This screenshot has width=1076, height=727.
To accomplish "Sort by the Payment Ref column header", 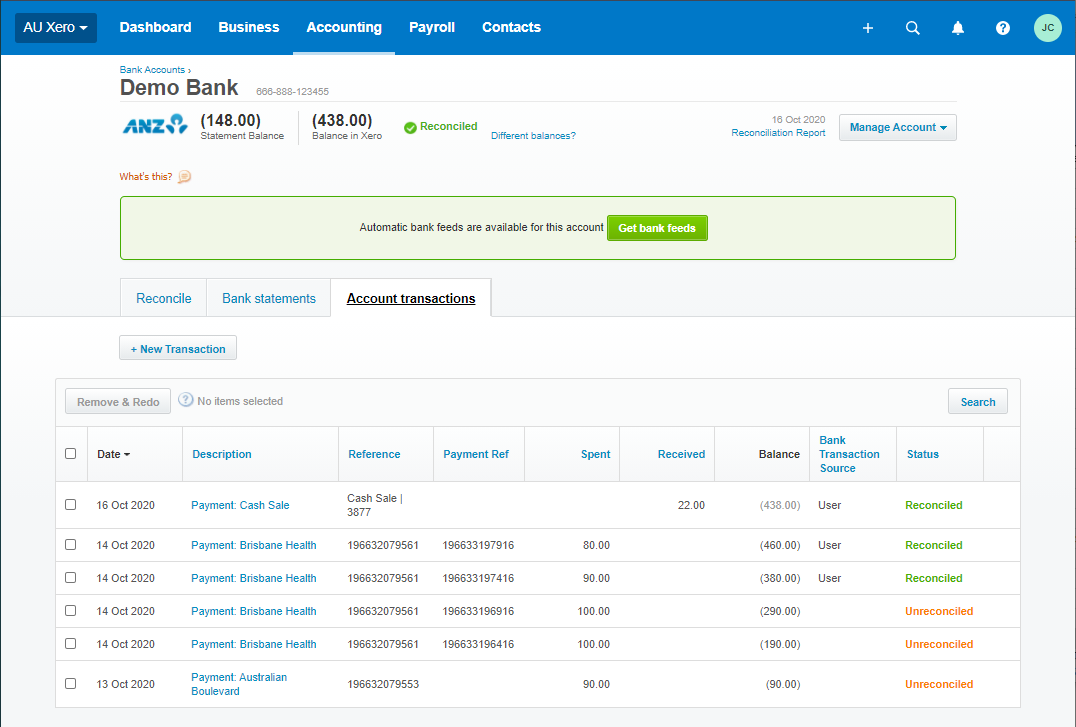I will click(476, 454).
